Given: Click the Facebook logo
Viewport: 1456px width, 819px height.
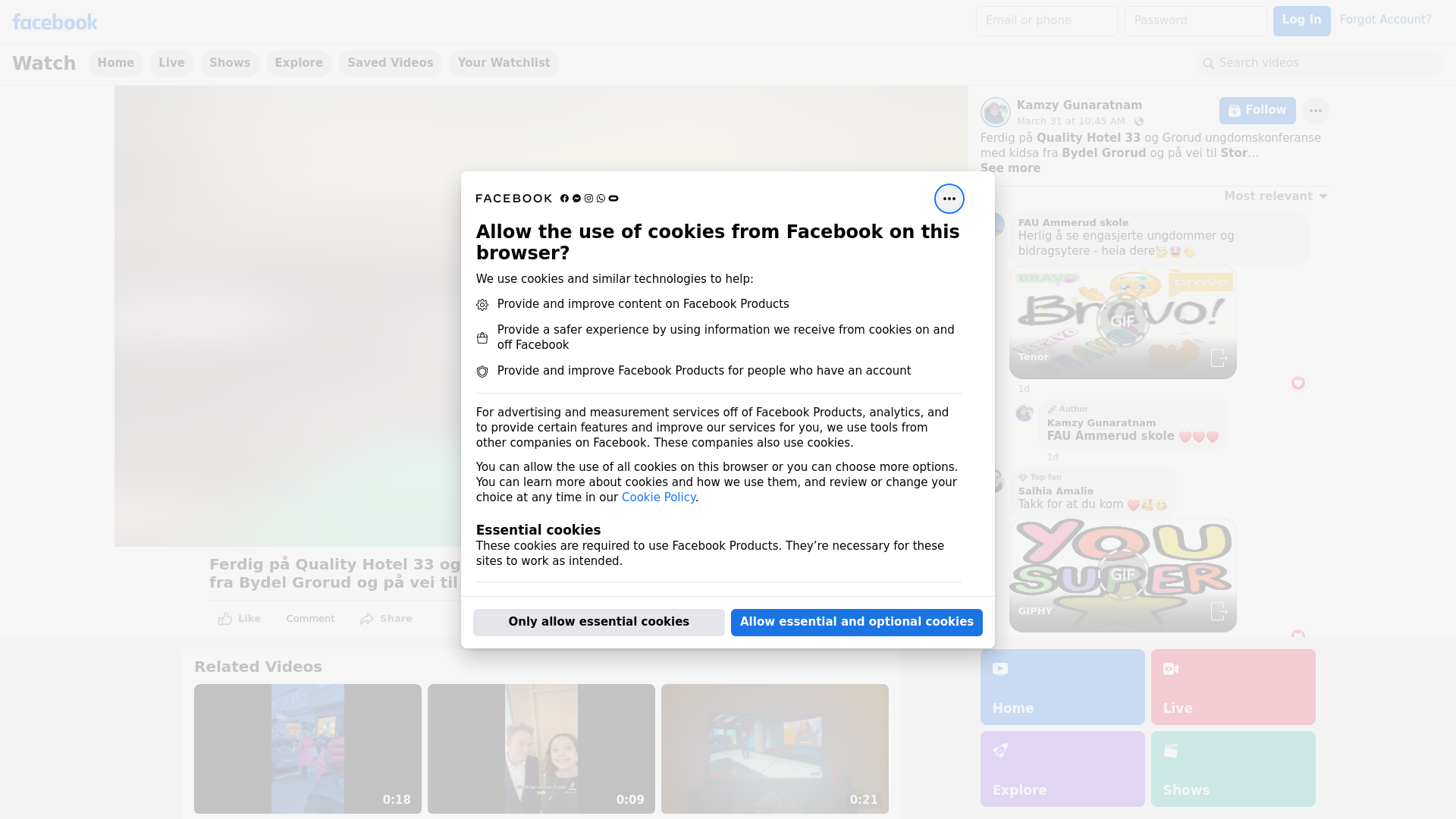Looking at the screenshot, I should 55,22.
